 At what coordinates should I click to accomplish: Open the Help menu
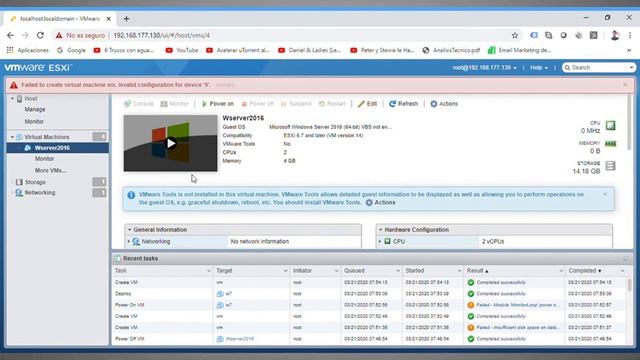pos(539,68)
